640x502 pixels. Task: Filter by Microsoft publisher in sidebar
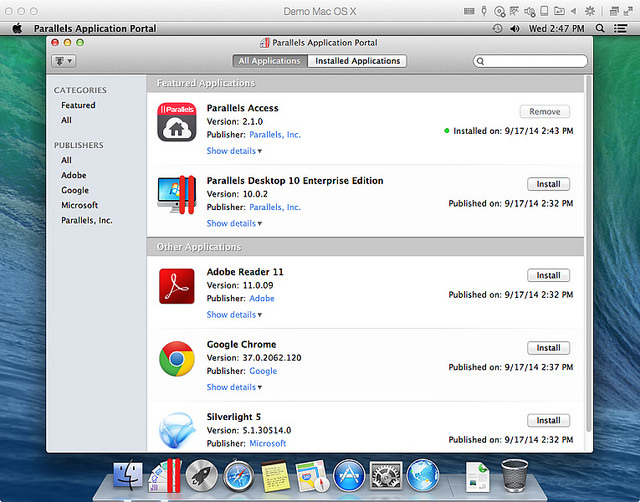coord(79,205)
